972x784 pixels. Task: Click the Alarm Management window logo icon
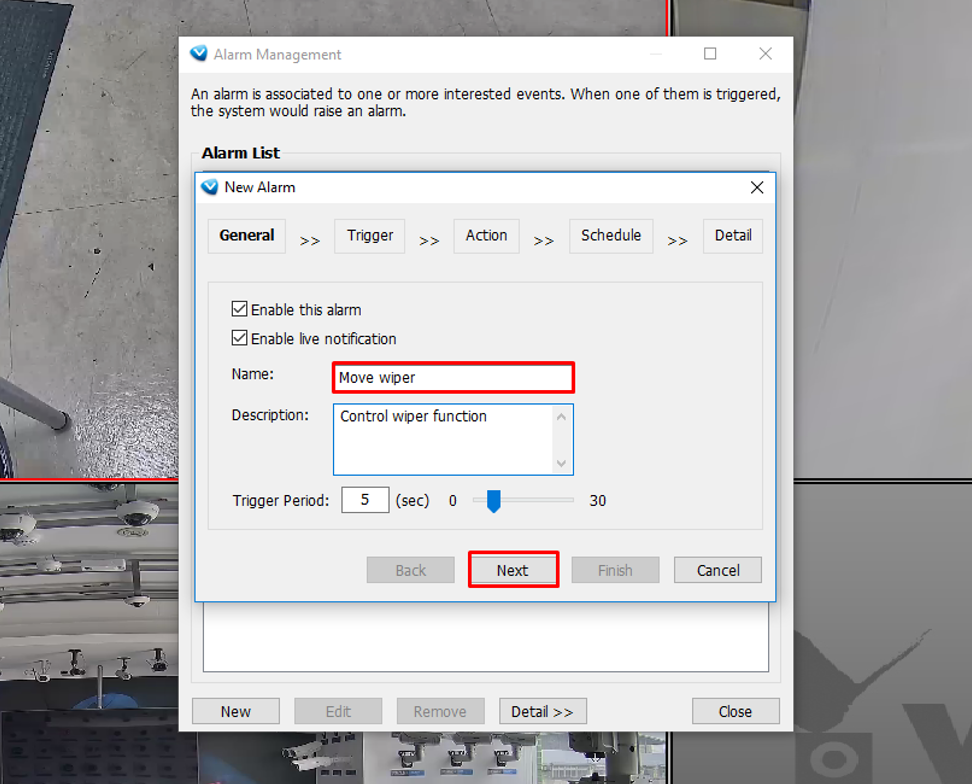pyautogui.click(x=198, y=54)
